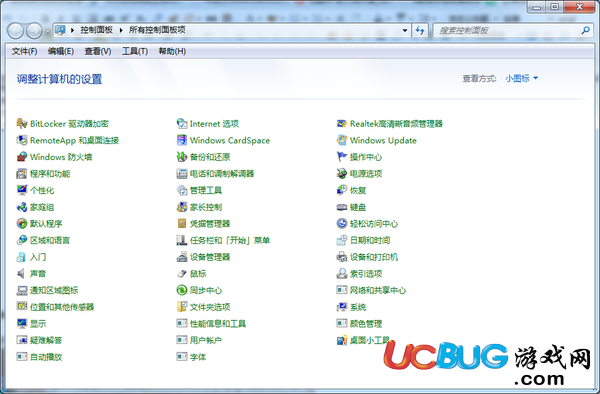The width and height of the screenshot is (600, 394).
Task: Open the 凭据管理器 link
Action: (210, 224)
